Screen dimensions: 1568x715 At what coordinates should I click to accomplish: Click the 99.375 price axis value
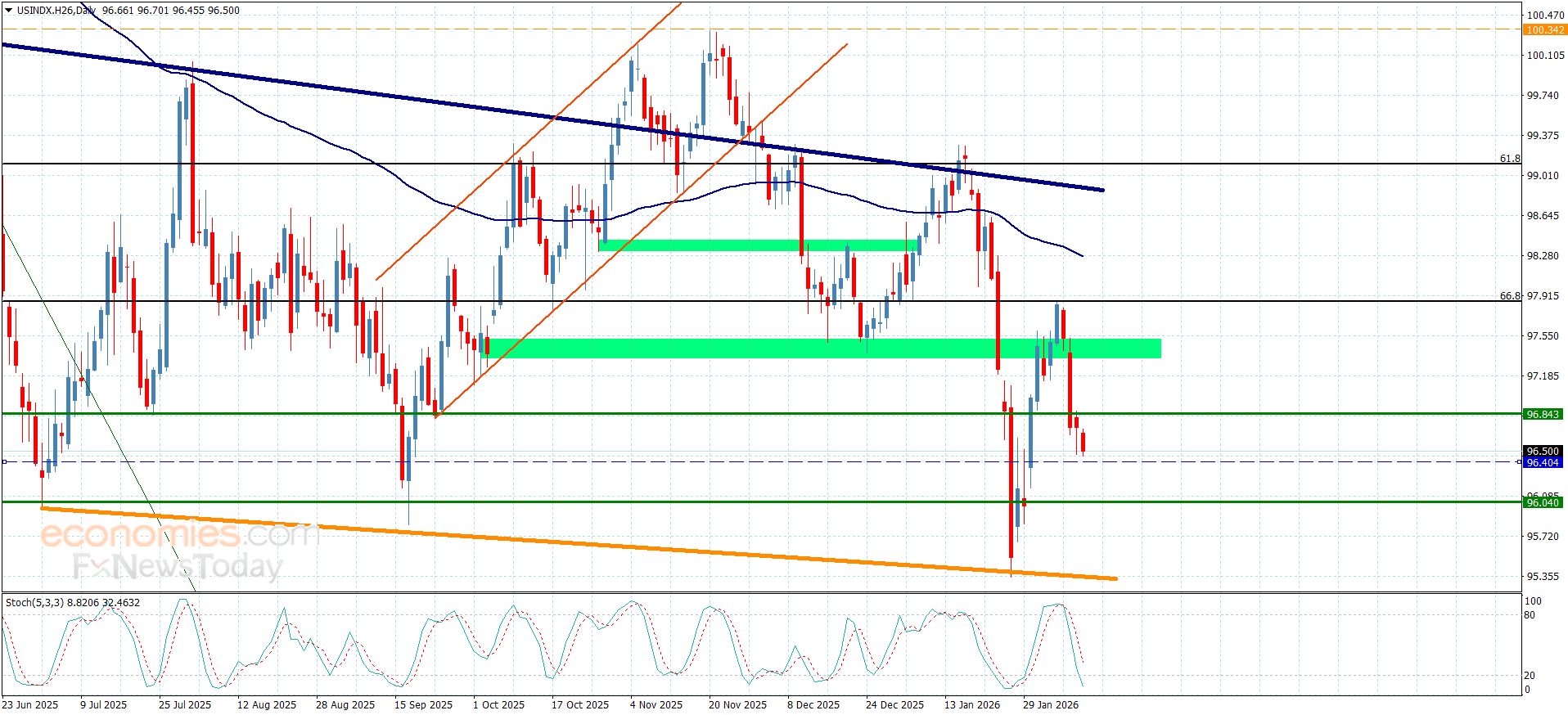click(x=1543, y=136)
